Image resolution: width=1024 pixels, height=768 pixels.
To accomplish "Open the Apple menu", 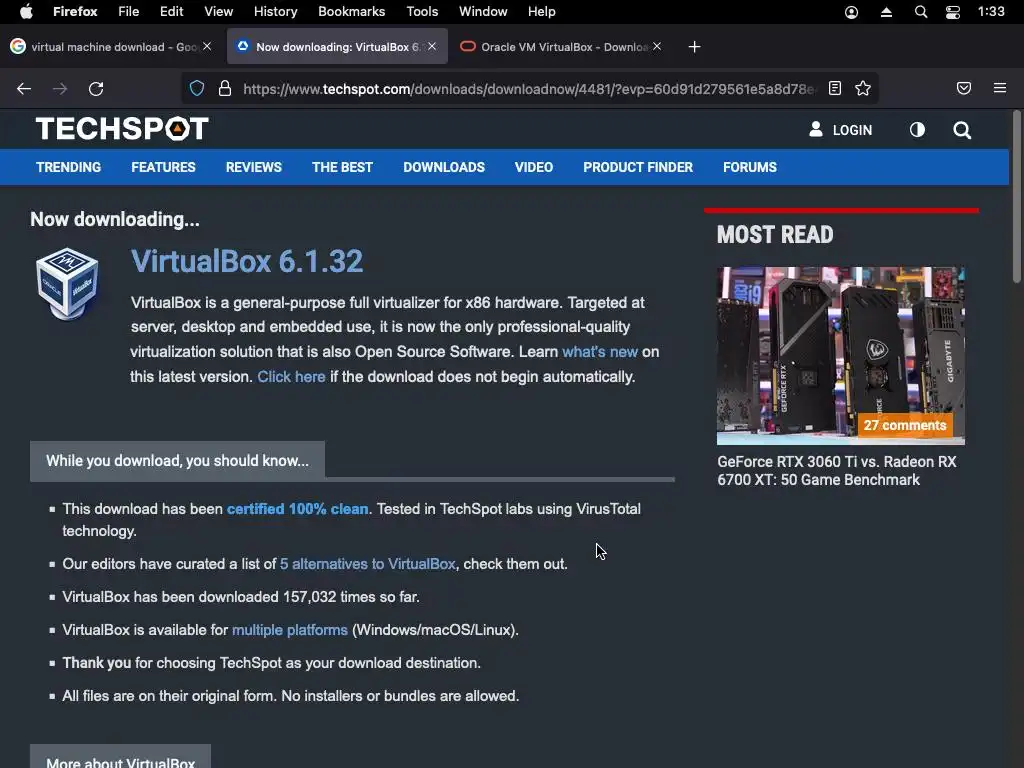I will 26,12.
